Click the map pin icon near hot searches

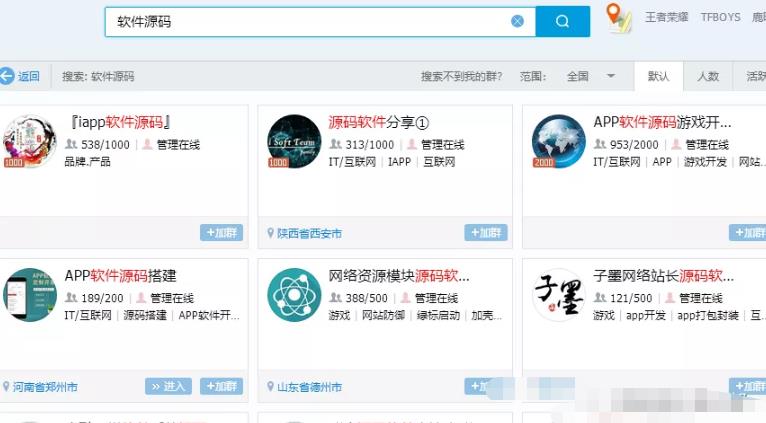(619, 18)
